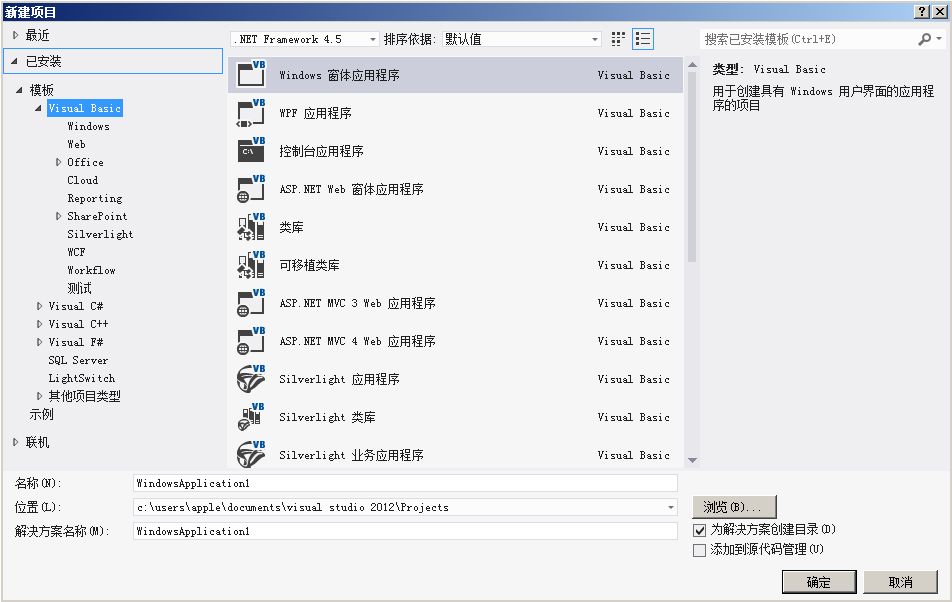Select the 可移植类库 template icon

pyautogui.click(x=251, y=264)
